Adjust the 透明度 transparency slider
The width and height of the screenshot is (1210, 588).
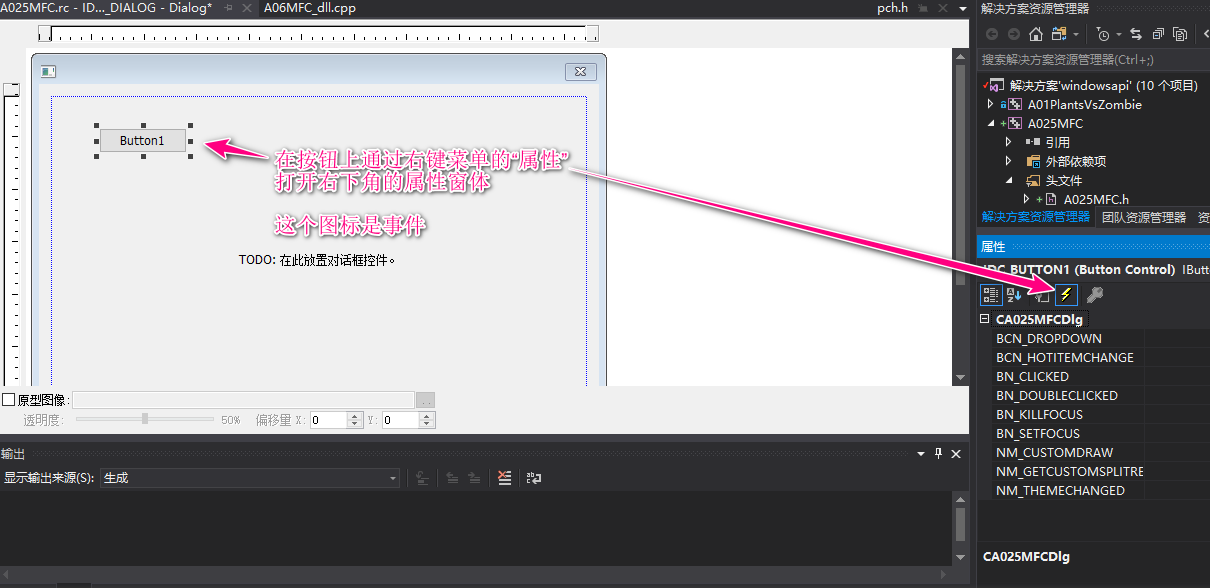145,420
